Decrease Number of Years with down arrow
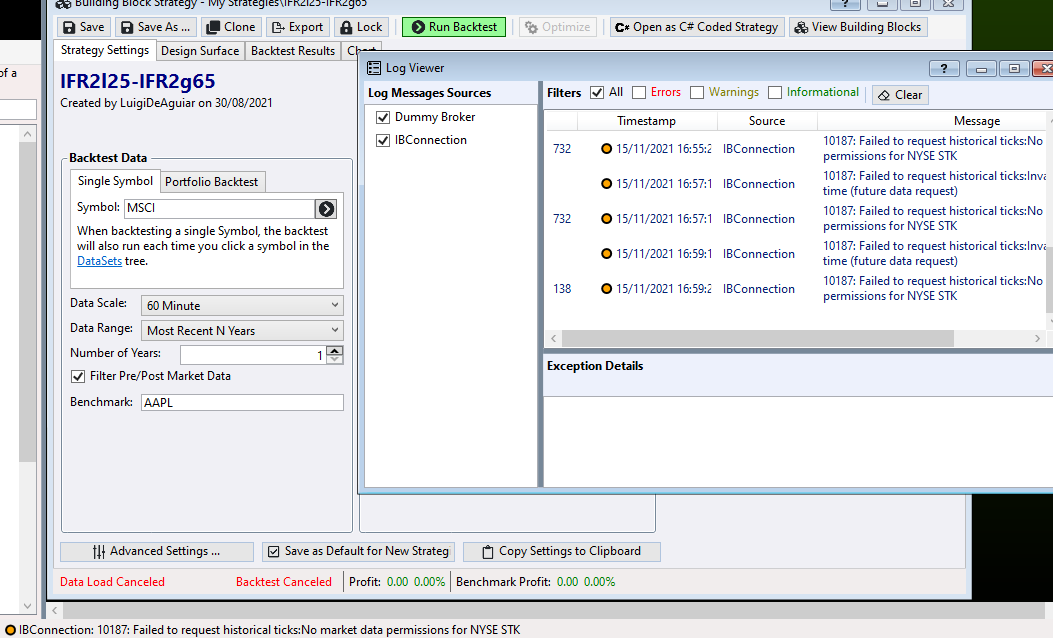The image size is (1053, 638). point(334,359)
